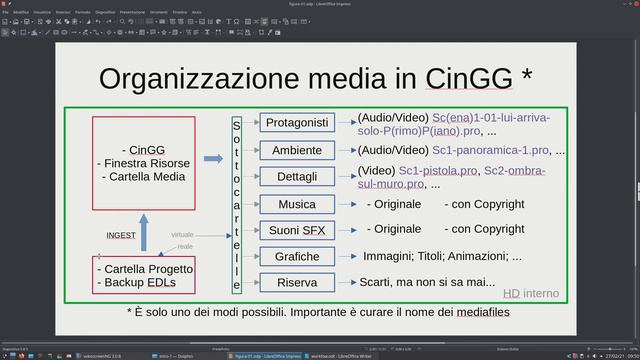
Task: Open the File menu
Action: 5,12
